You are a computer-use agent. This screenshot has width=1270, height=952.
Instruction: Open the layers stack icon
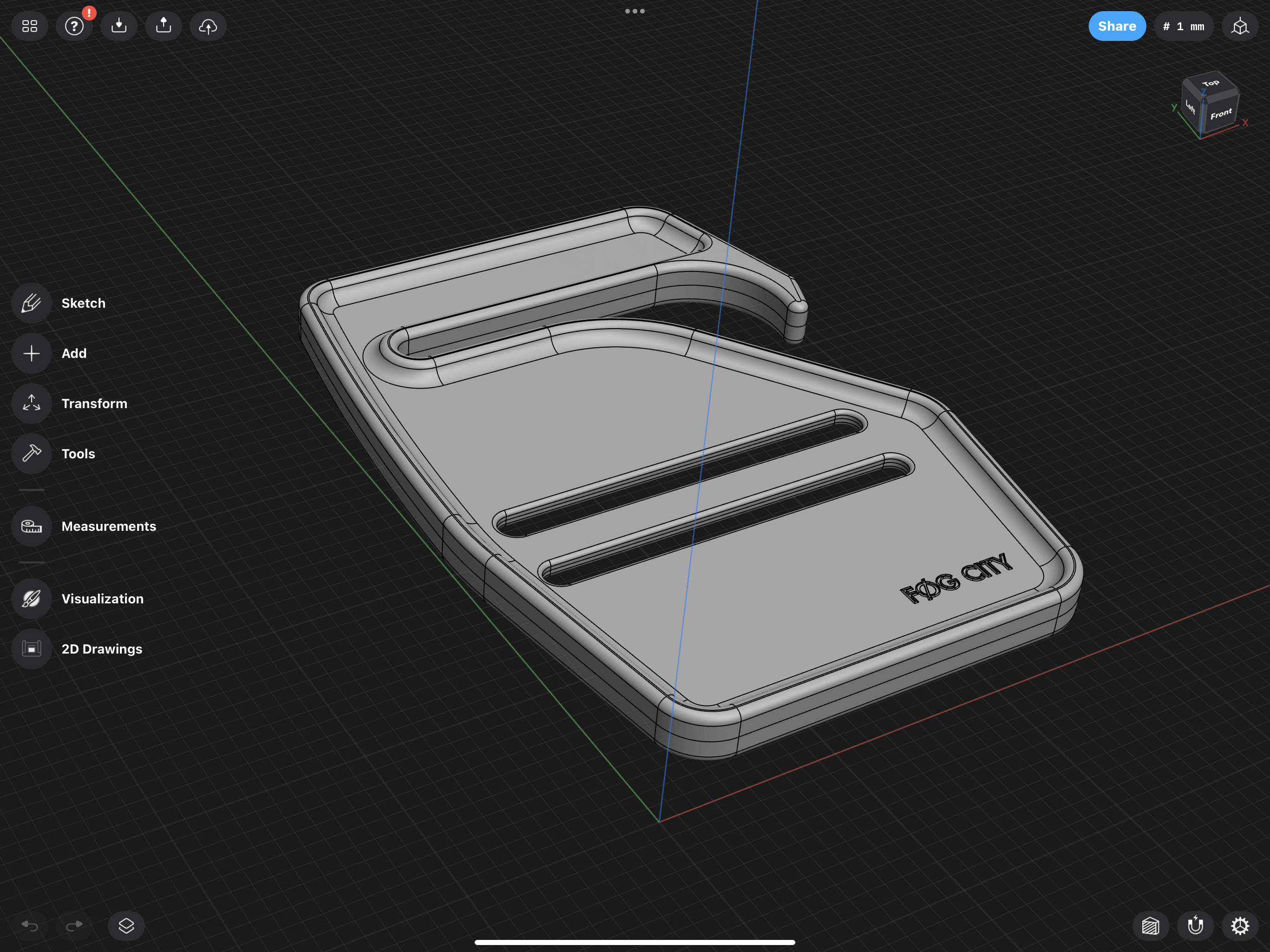[x=126, y=926]
